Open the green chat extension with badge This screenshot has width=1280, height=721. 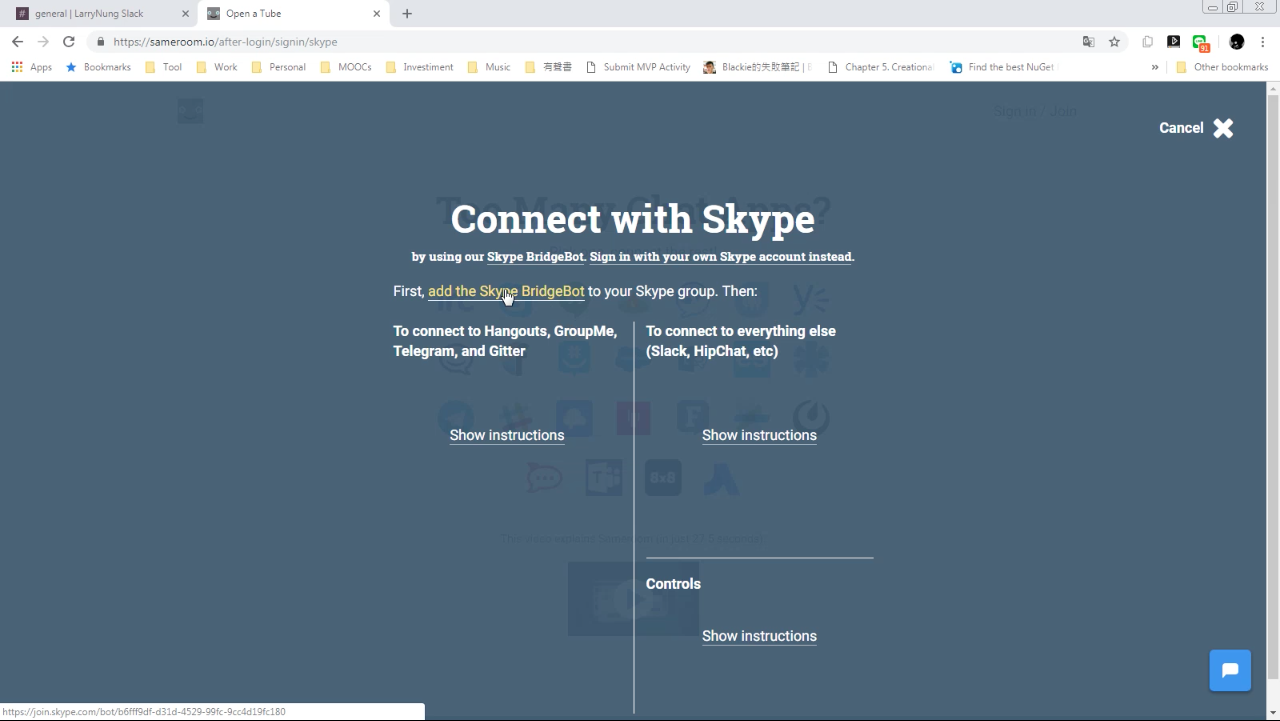tap(1200, 42)
